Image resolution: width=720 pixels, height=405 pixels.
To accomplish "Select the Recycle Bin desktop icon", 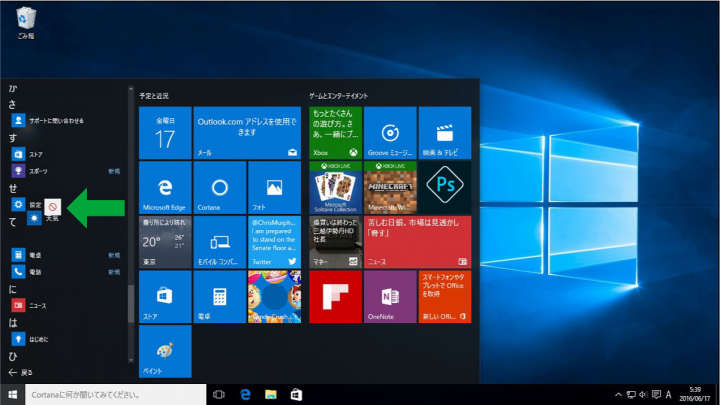I will [26, 23].
